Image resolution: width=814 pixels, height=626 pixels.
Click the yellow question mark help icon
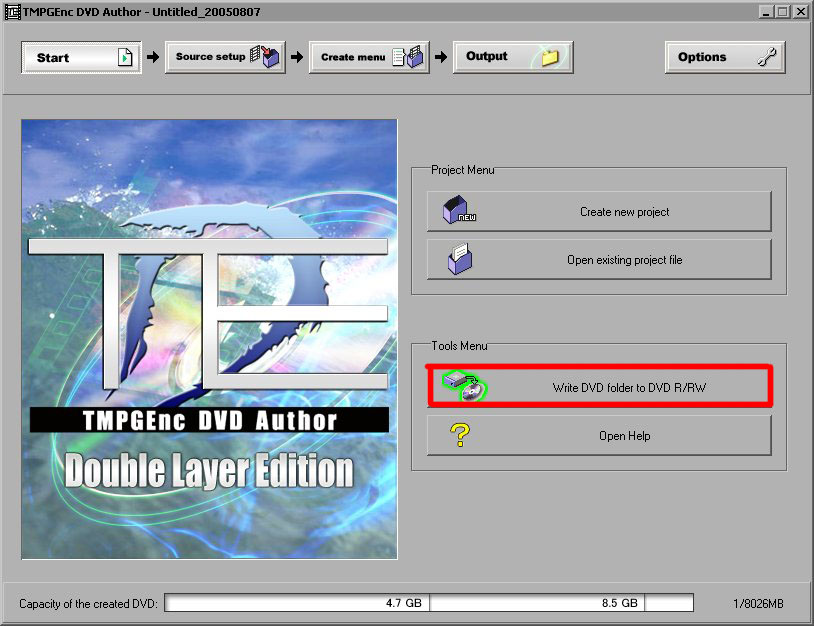[460, 435]
